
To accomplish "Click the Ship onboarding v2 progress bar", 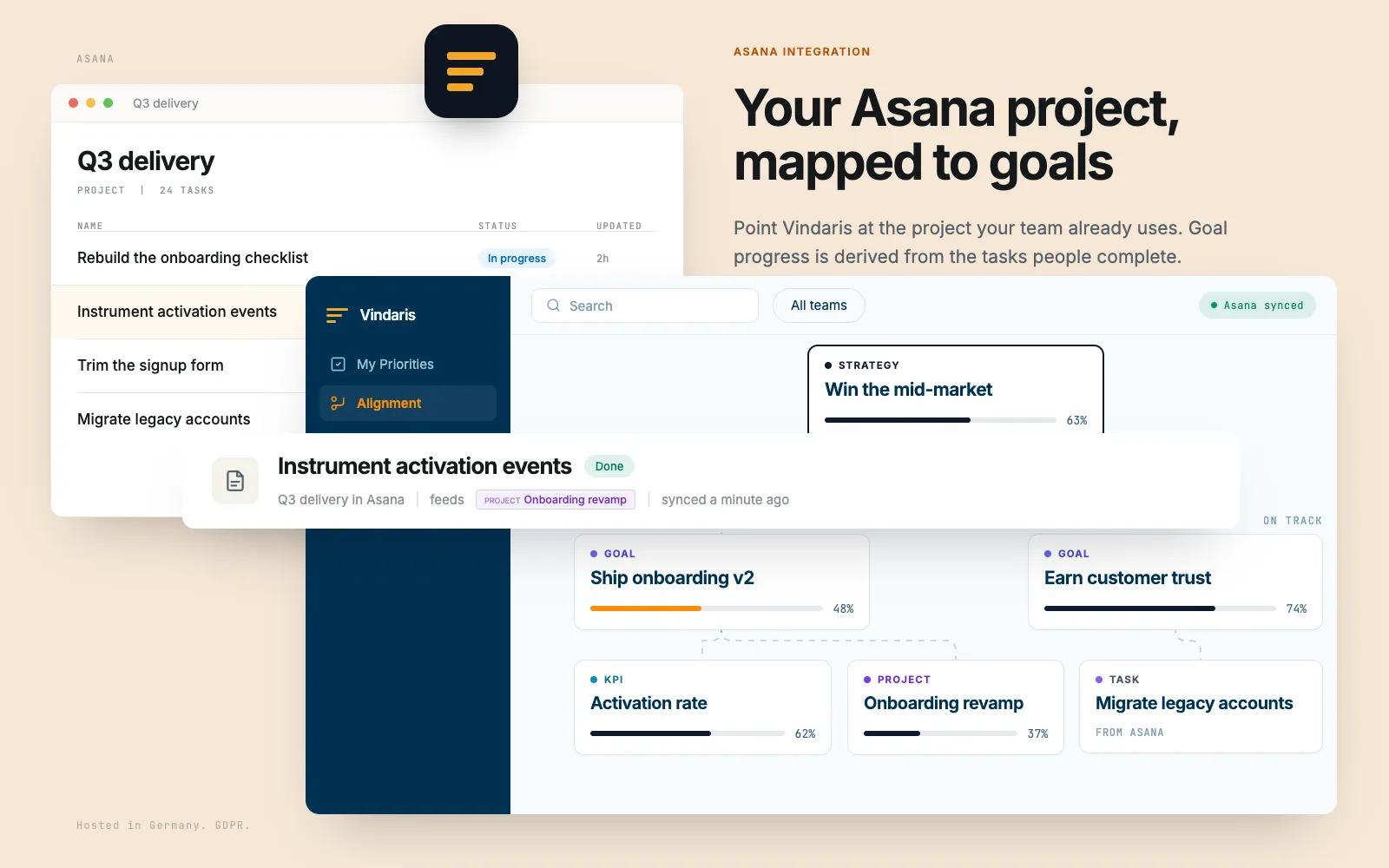I will coord(707,608).
